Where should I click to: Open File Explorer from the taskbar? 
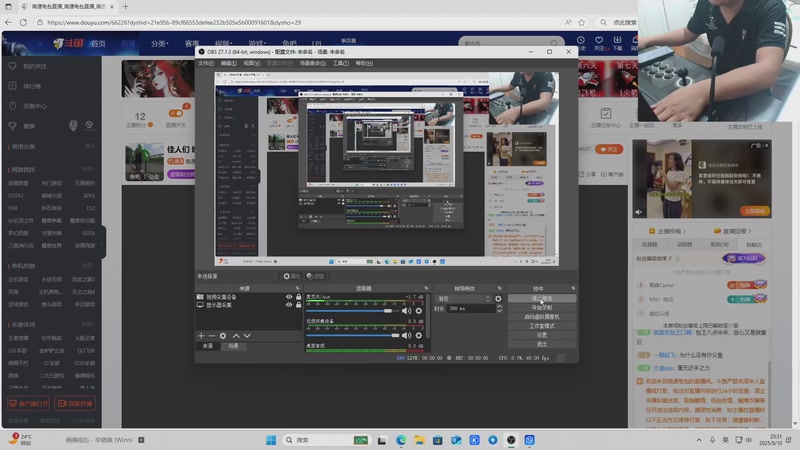tap(419, 440)
